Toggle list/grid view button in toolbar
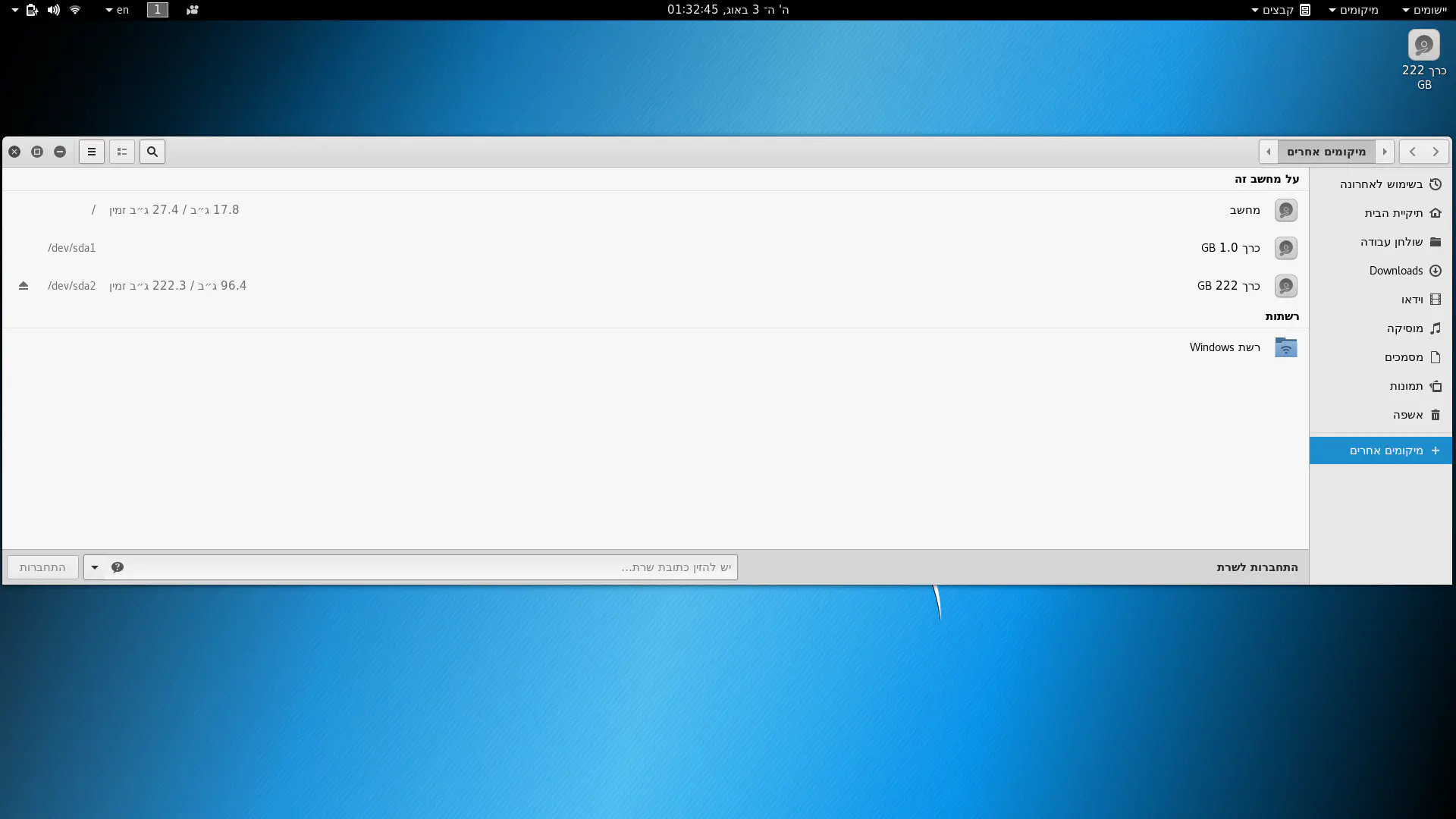1456x819 pixels. (122, 152)
